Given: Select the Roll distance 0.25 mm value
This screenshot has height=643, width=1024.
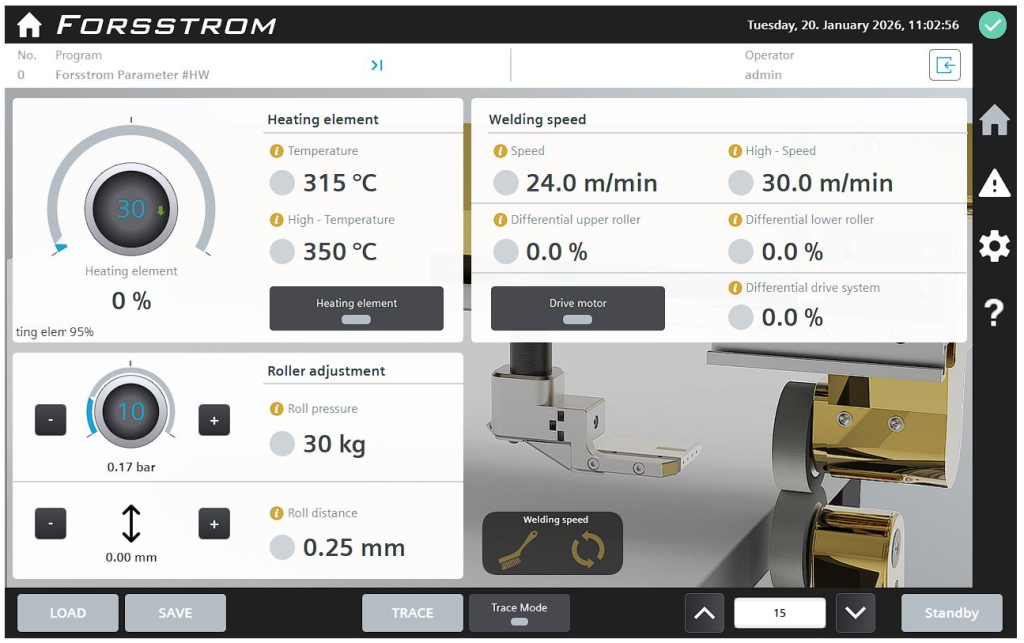Looking at the screenshot, I should [353, 548].
